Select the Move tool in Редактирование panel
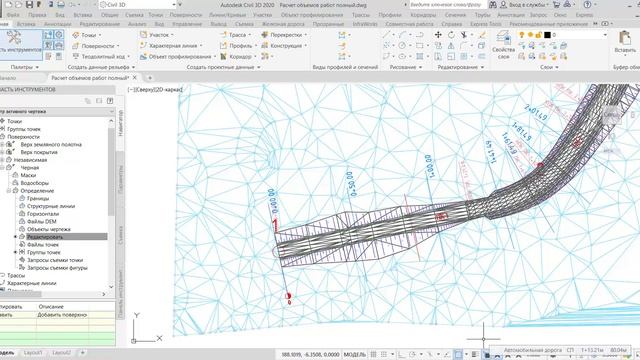Viewport: 640px width, 360px height. [x=438, y=35]
